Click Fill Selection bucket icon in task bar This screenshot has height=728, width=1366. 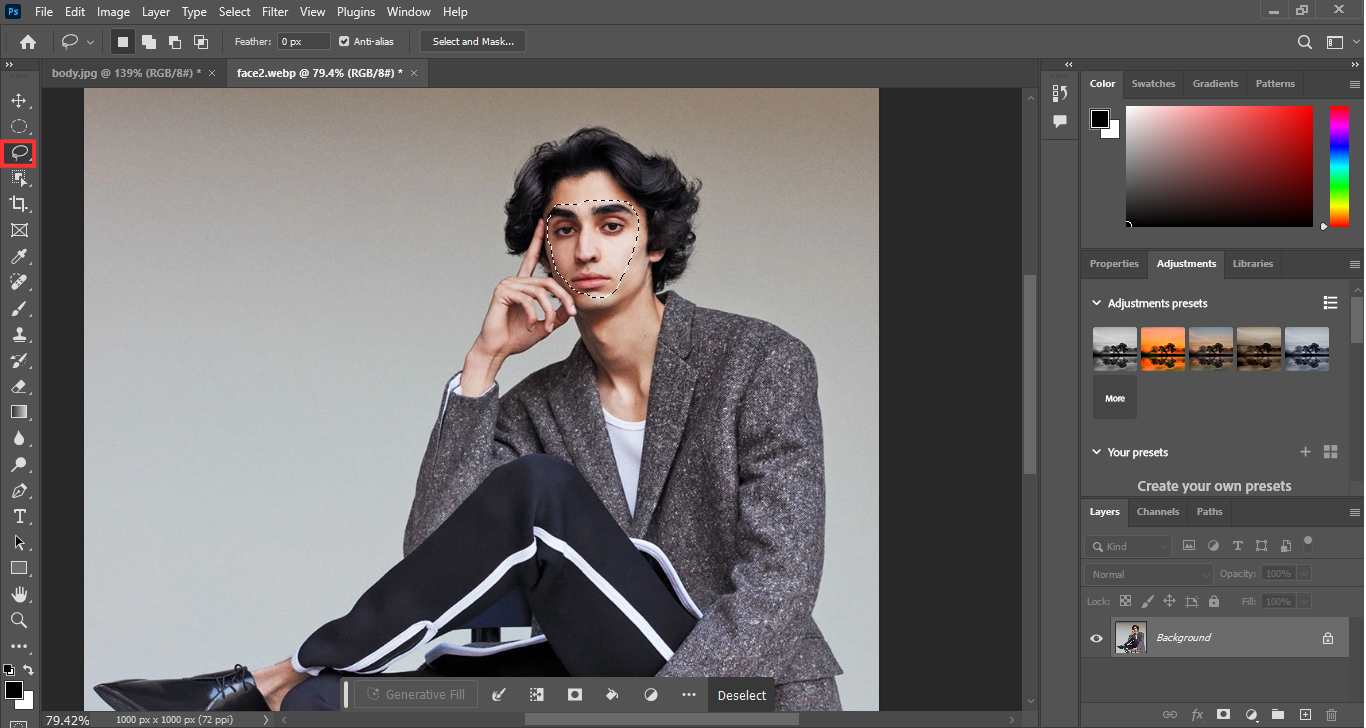point(613,694)
